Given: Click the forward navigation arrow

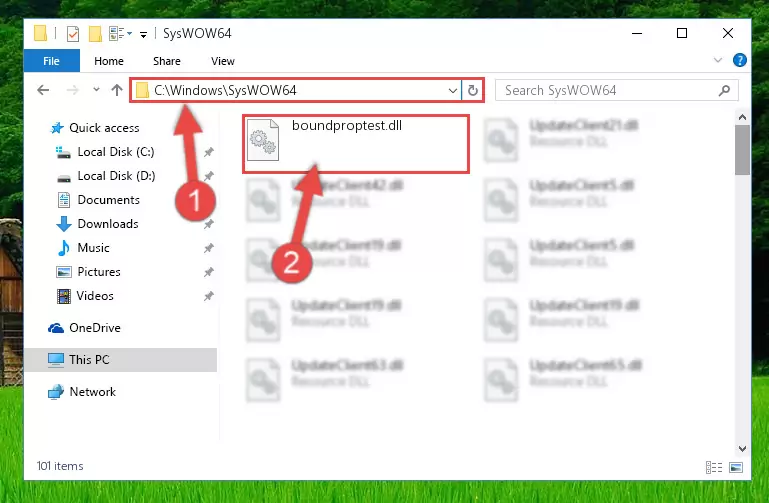Looking at the screenshot, I should tap(72, 90).
